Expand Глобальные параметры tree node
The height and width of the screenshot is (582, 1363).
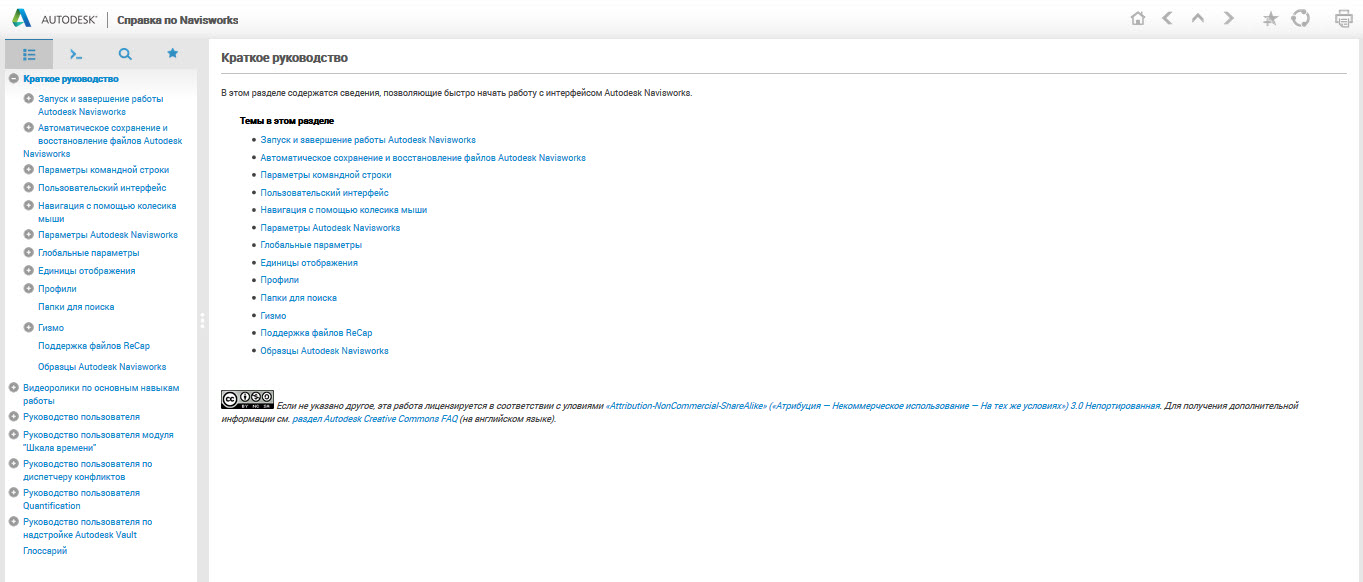pos(29,252)
